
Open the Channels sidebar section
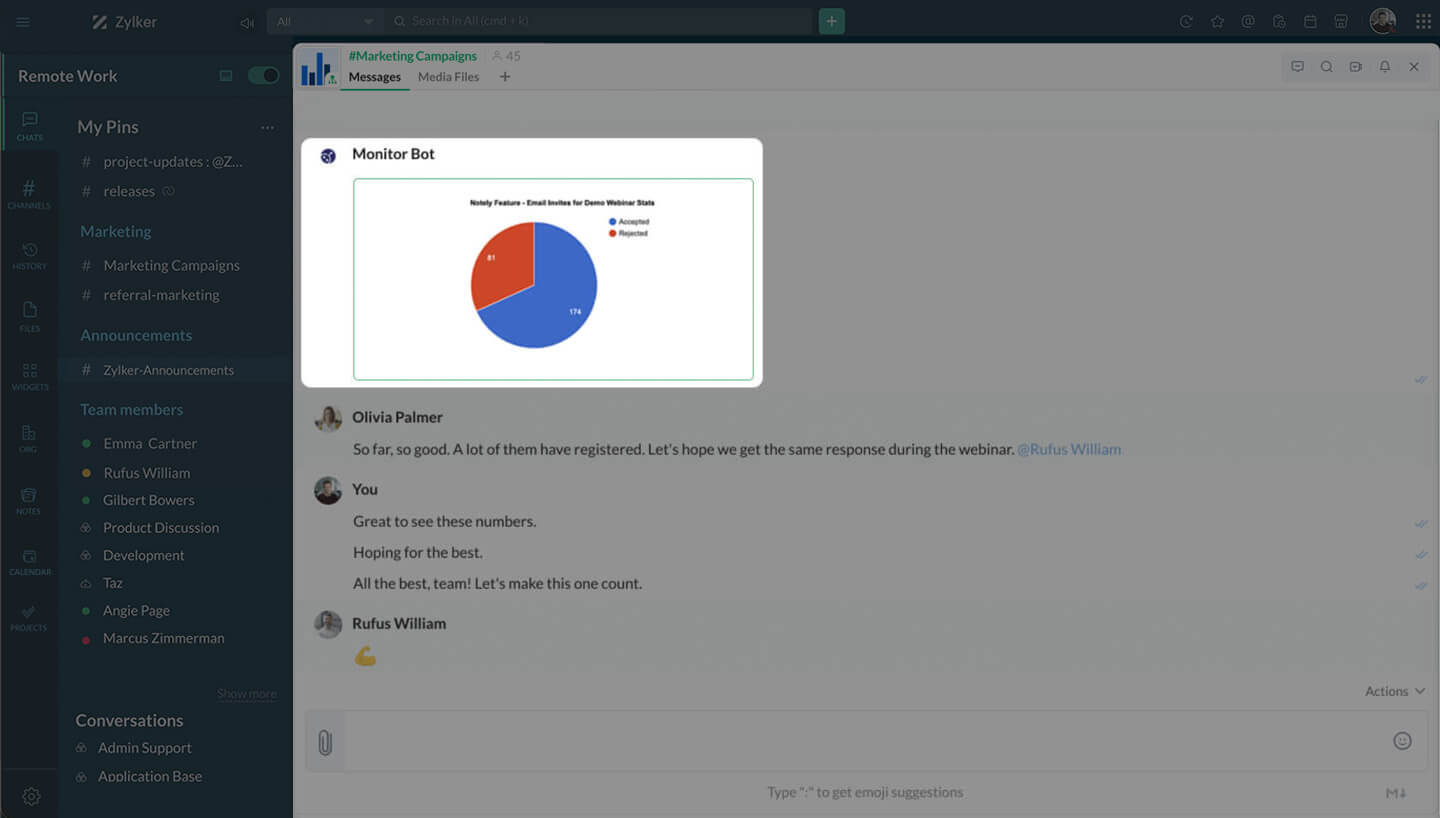(x=29, y=194)
